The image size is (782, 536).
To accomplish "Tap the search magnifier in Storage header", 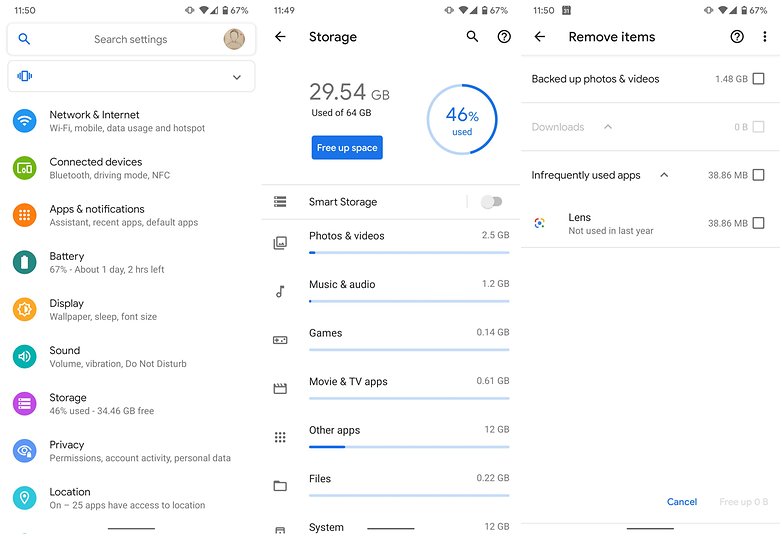I will point(472,36).
